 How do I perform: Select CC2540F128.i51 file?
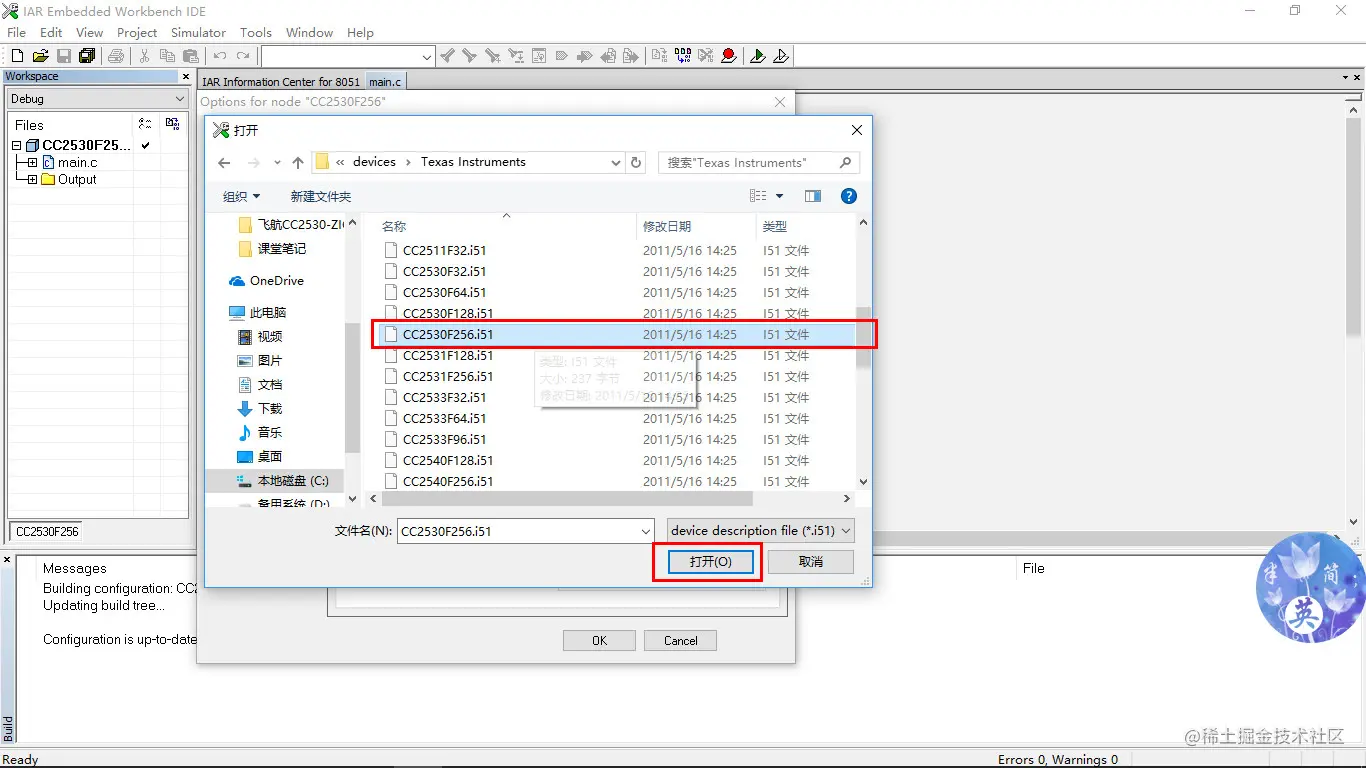coord(448,460)
